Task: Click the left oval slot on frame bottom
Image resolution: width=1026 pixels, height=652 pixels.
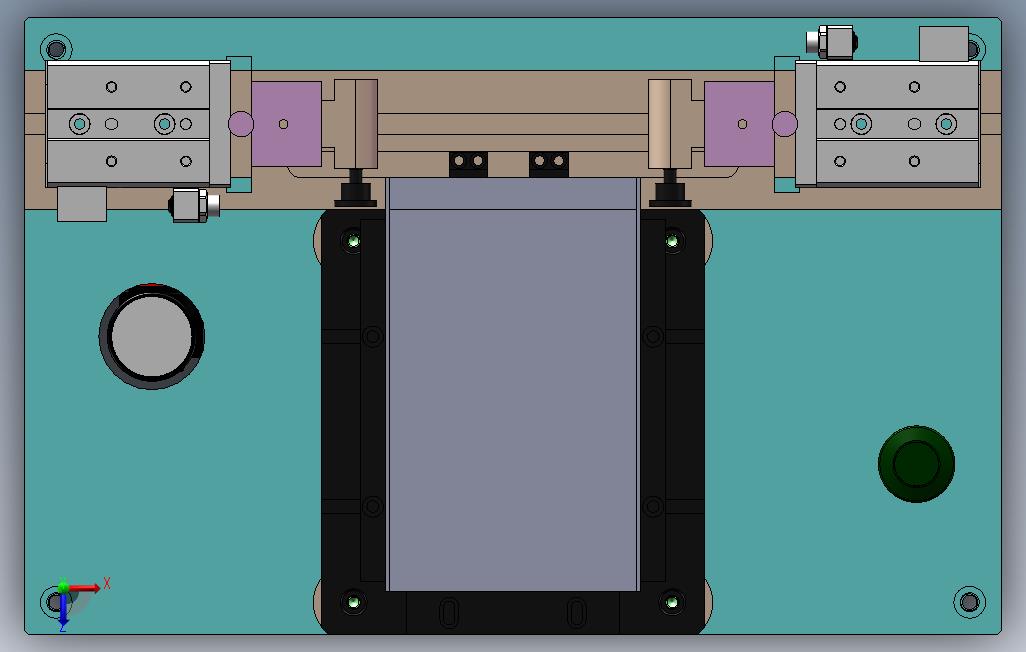Action: coord(449,613)
